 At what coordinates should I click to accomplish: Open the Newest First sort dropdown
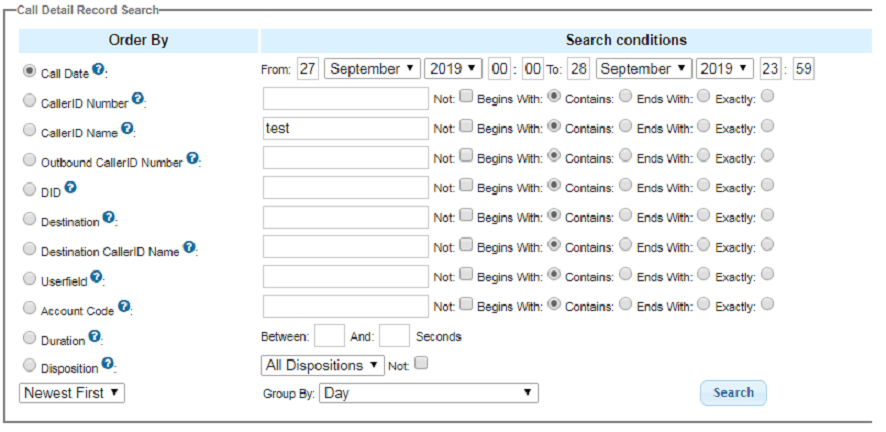pos(72,393)
